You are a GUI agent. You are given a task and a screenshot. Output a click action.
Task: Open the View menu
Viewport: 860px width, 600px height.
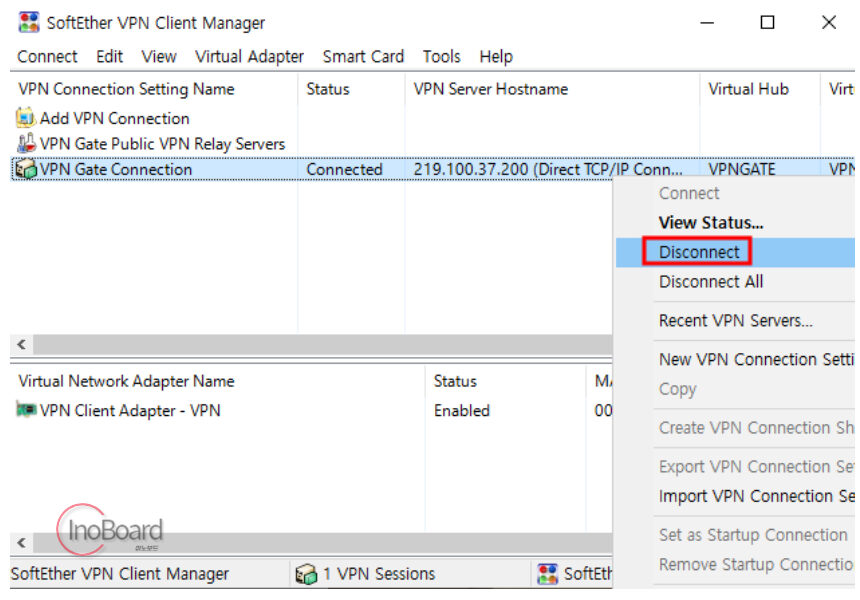click(x=159, y=56)
